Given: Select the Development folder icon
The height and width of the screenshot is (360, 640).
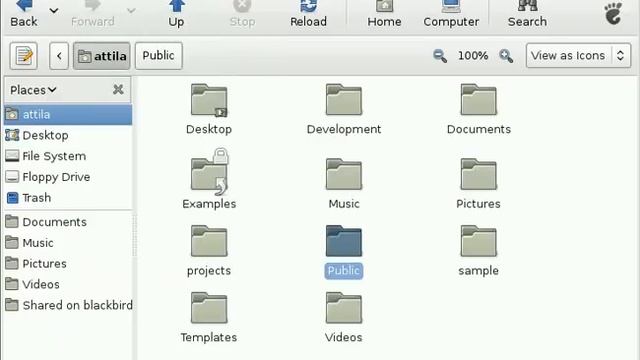Looking at the screenshot, I should coord(344,100).
